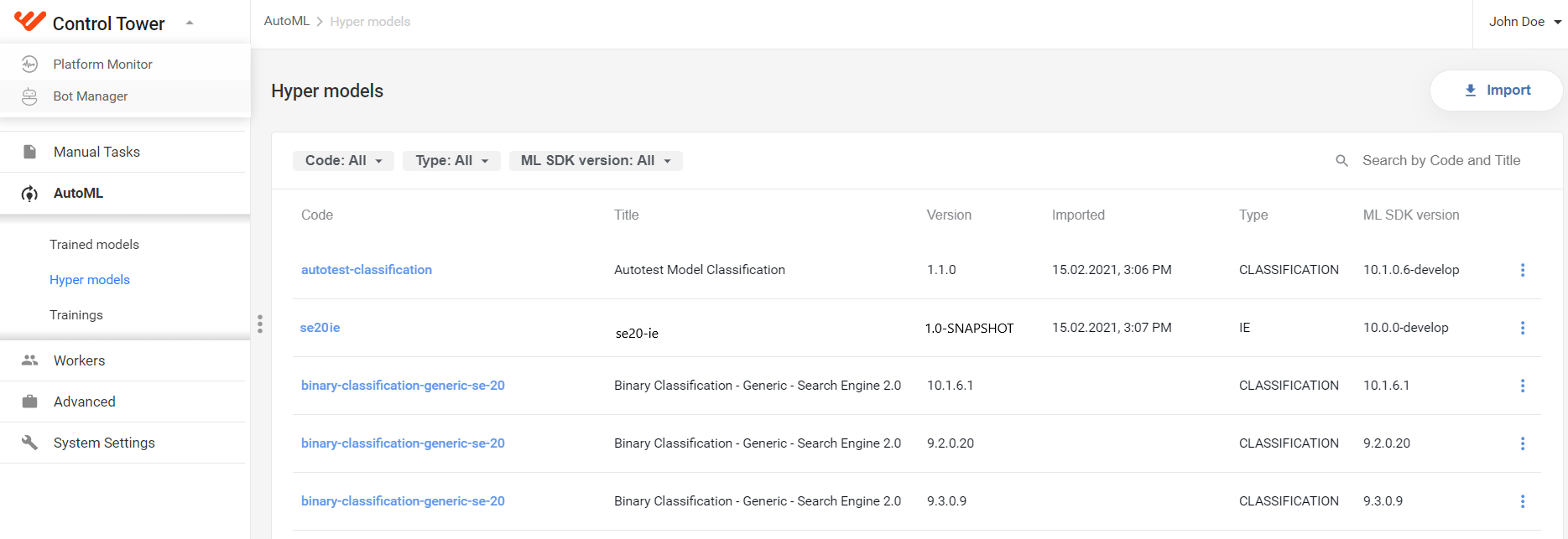This screenshot has height=539, width=1568.
Task: Open more options for se20ie row
Action: (1523, 328)
